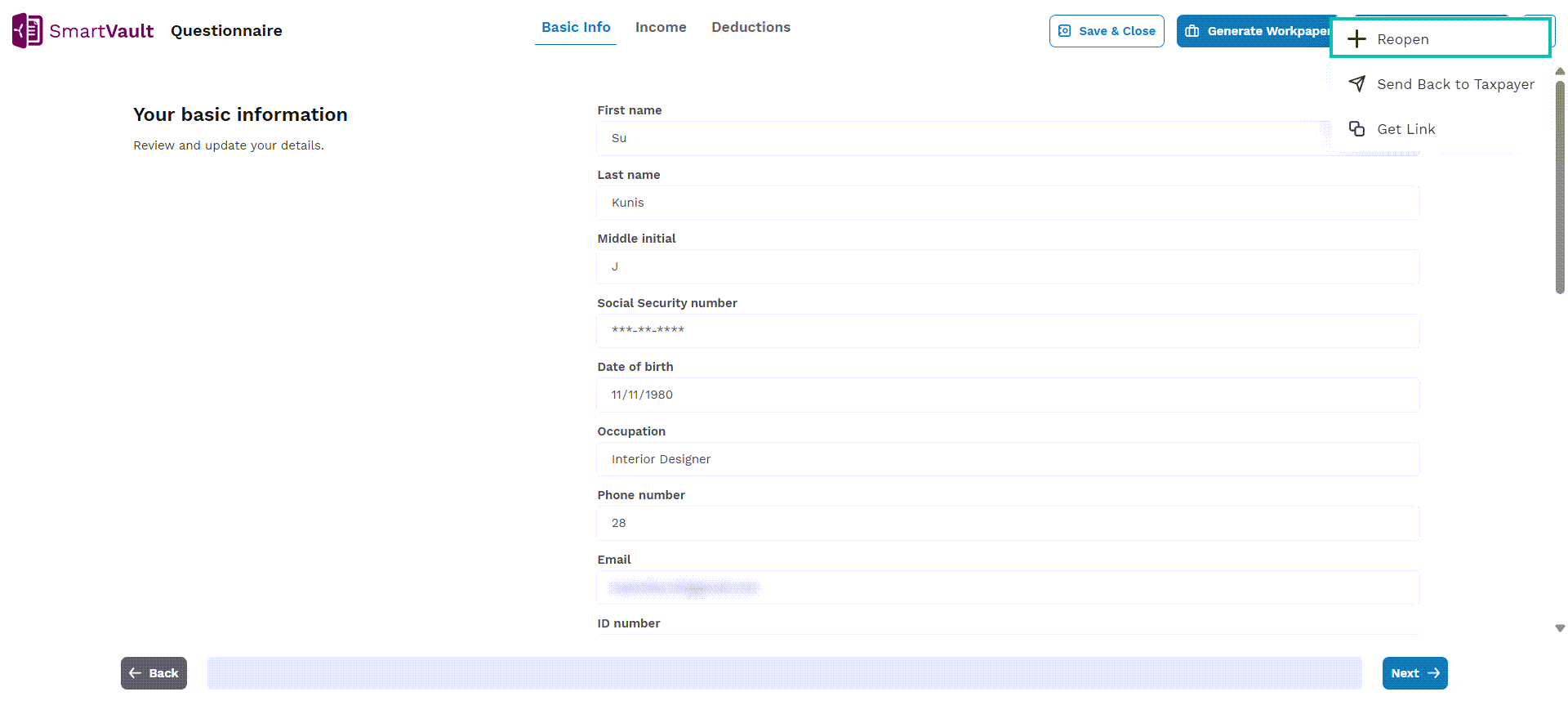Click the briefcase icon in Generate Workpaper

[x=1192, y=31]
